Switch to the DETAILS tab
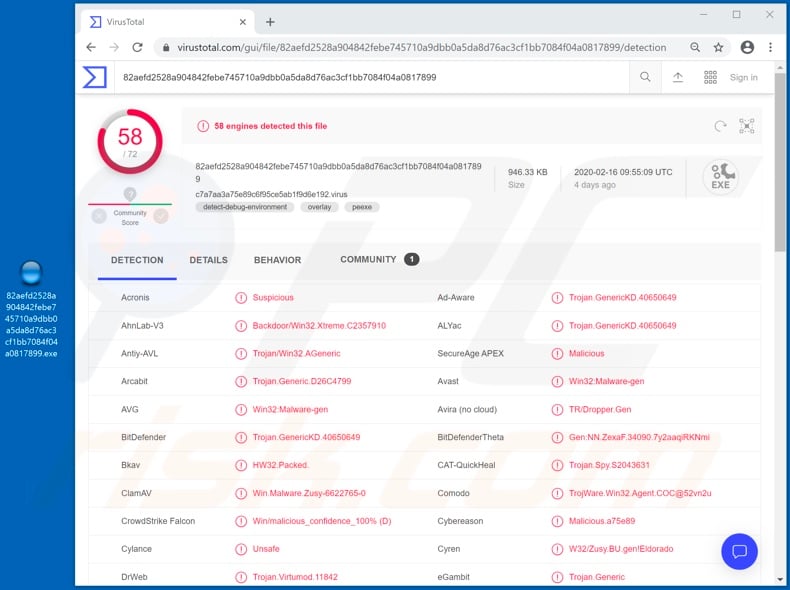Screen dimensions: 790x590 [209, 260]
